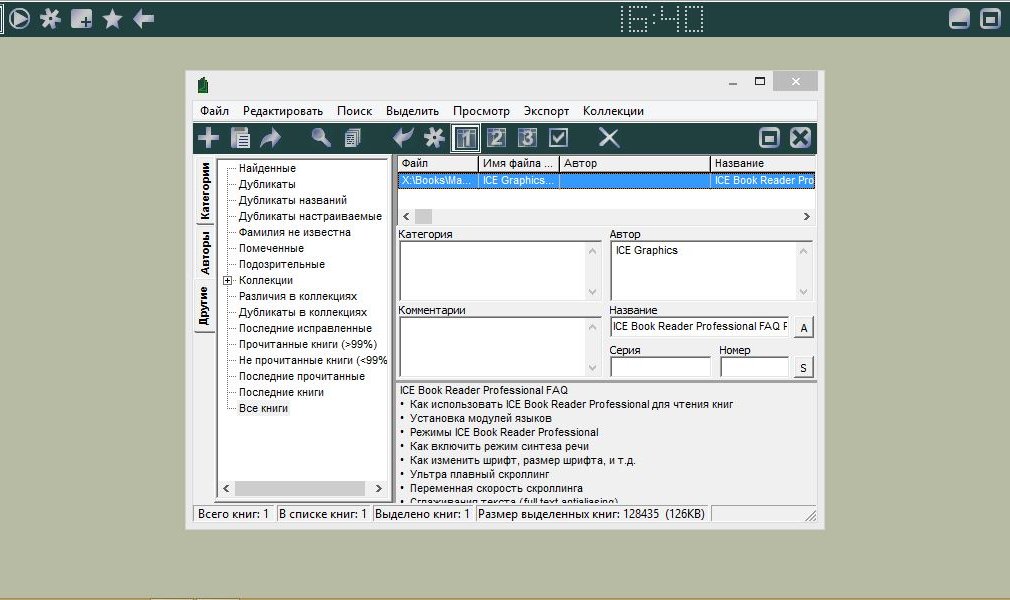
Task: Click the X delete icon in toolbar
Action: pos(609,137)
